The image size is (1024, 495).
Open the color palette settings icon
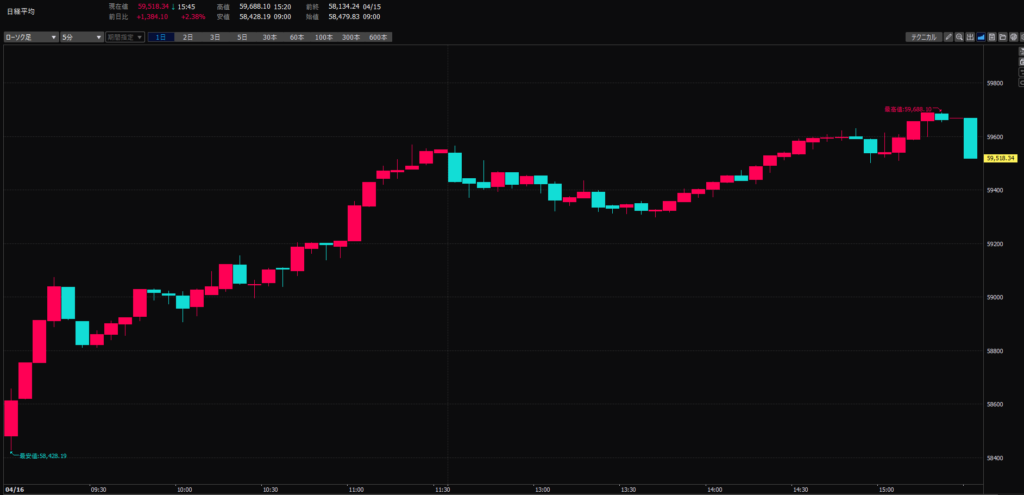(x=1013, y=37)
